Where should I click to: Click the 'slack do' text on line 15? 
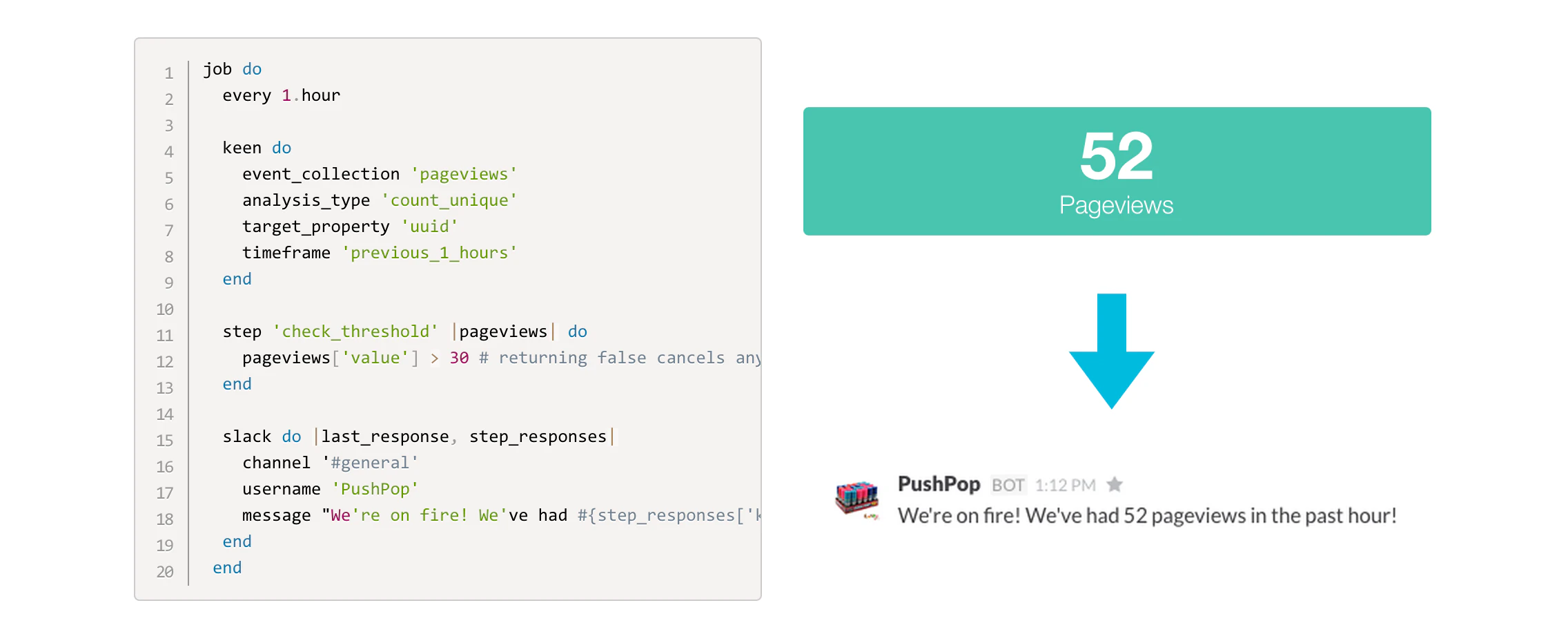pyautogui.click(x=262, y=437)
